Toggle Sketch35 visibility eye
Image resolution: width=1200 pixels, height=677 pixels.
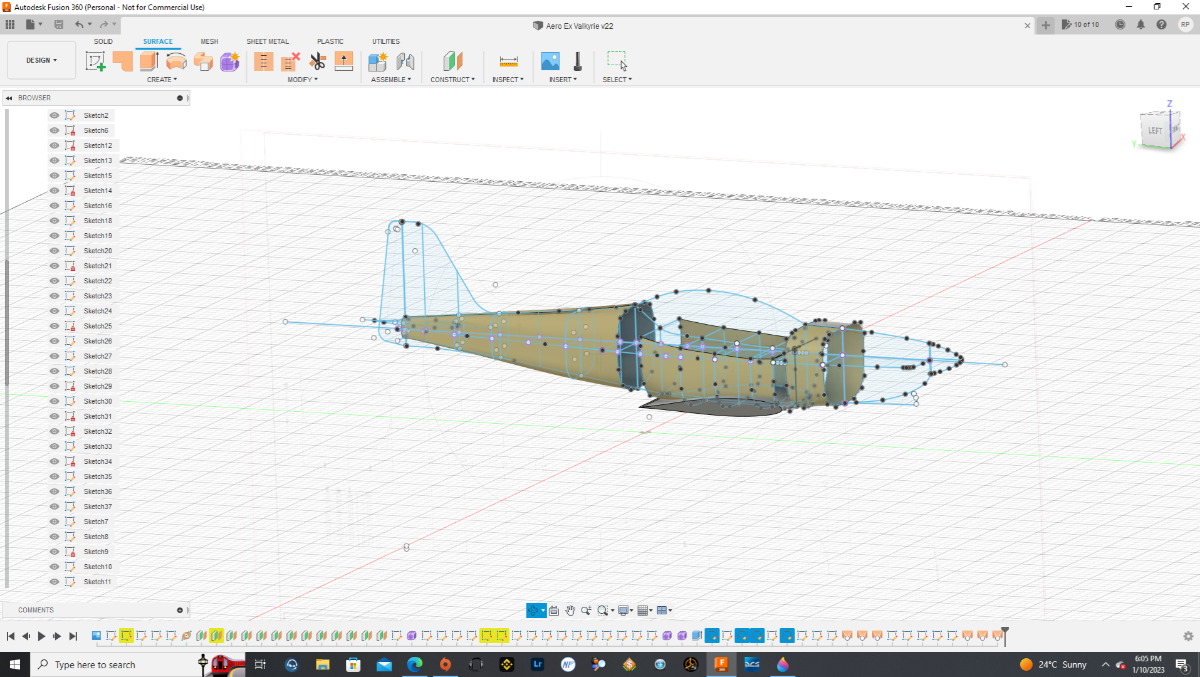pos(54,476)
